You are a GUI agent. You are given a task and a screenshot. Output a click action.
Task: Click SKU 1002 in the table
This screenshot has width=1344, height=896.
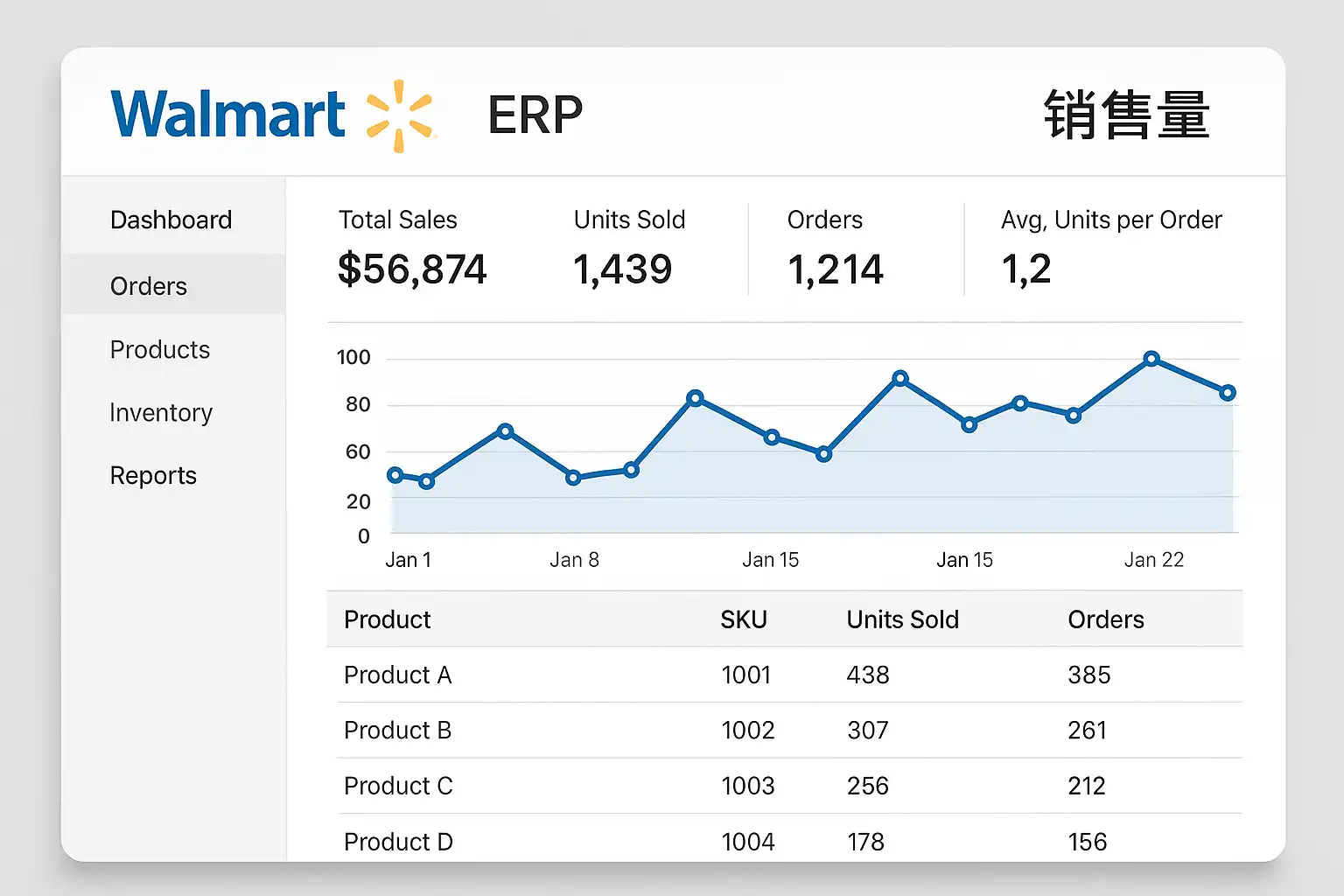click(x=748, y=730)
